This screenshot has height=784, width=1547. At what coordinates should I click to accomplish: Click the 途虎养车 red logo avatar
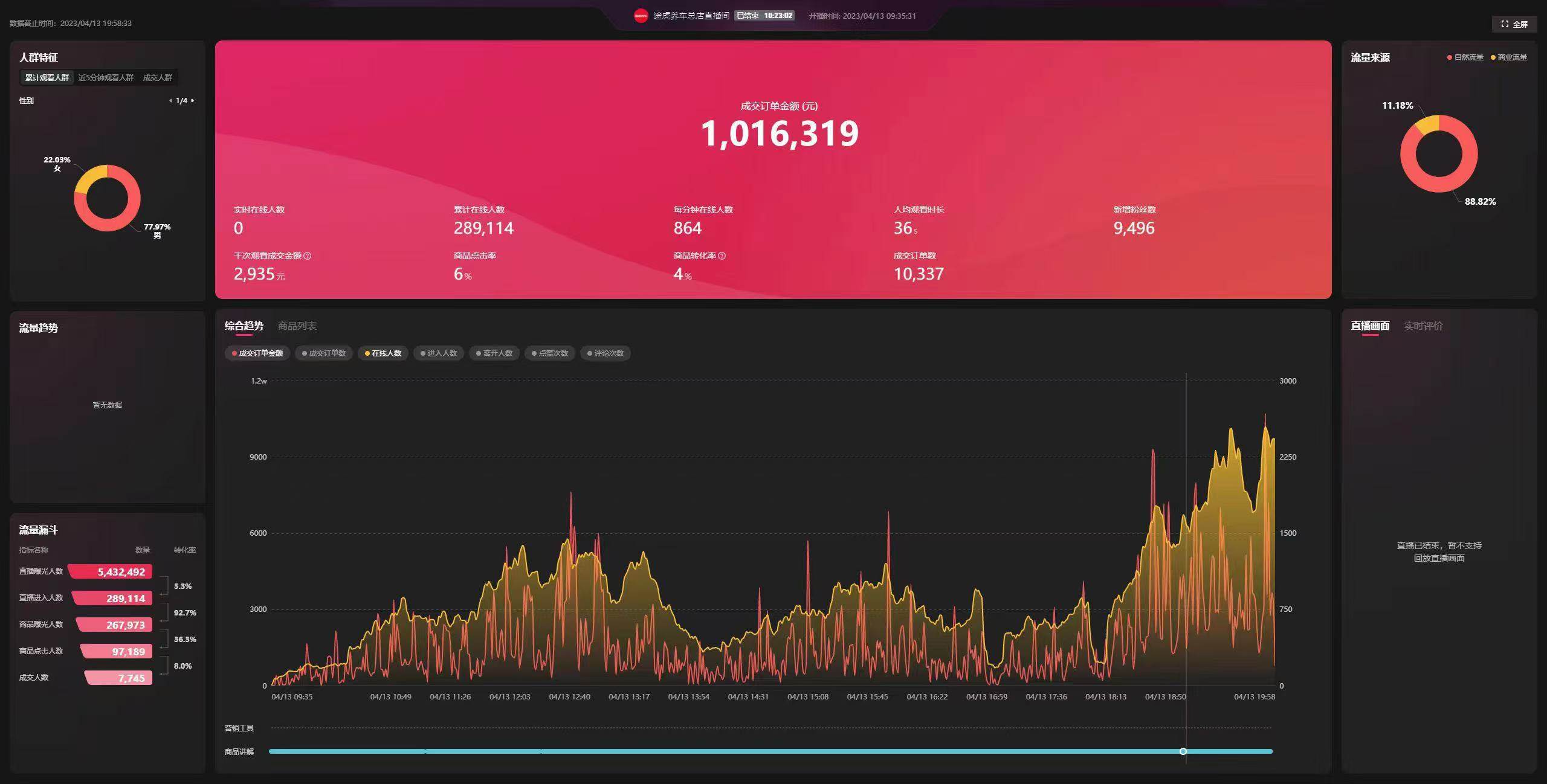[x=641, y=16]
